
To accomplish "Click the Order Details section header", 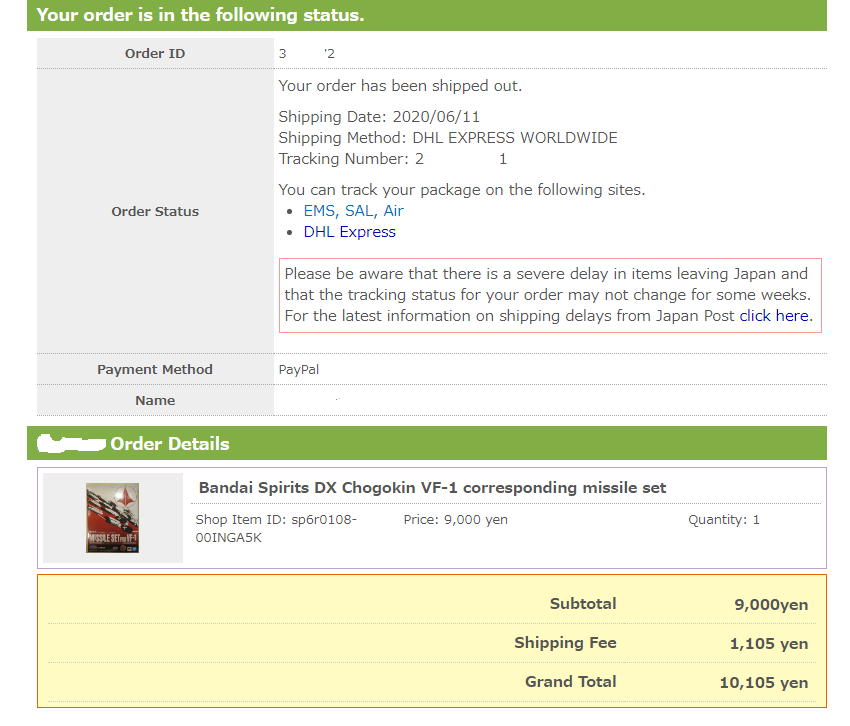I will click(427, 443).
